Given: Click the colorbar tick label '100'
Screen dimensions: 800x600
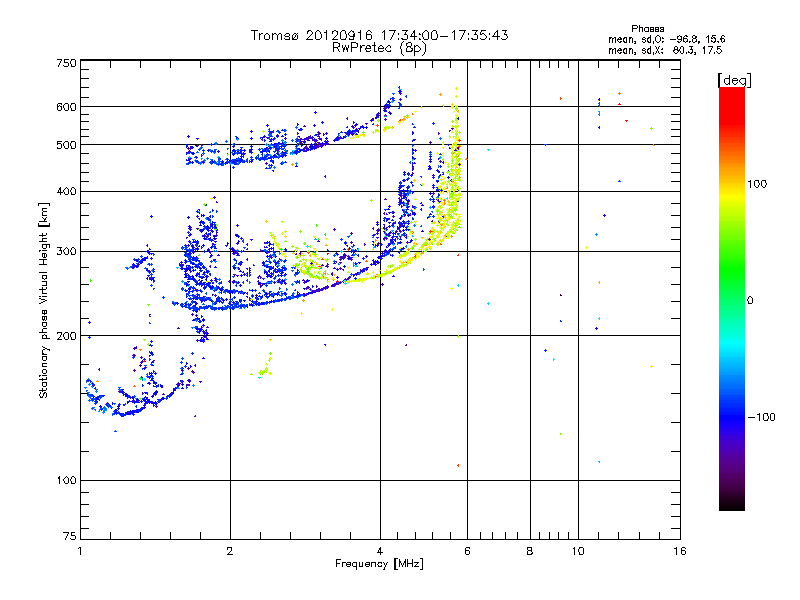Looking at the screenshot, I should tap(757, 184).
